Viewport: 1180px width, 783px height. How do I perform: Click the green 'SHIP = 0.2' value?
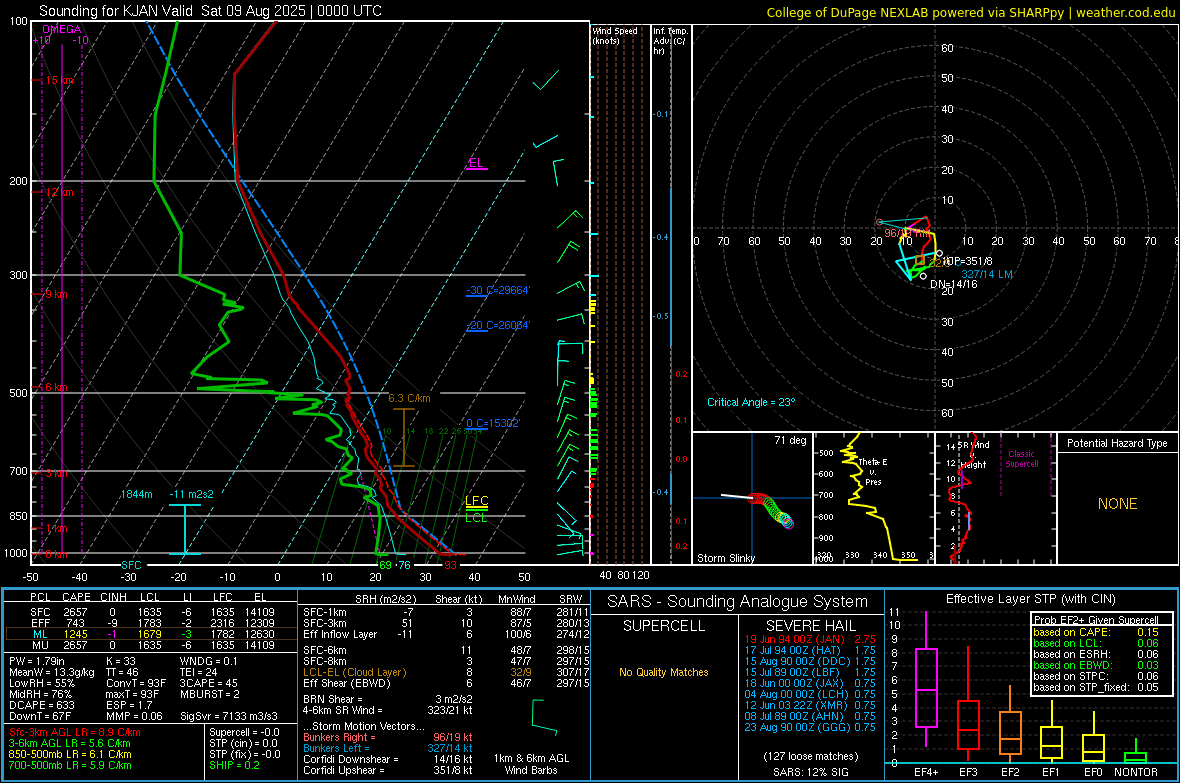(x=234, y=765)
